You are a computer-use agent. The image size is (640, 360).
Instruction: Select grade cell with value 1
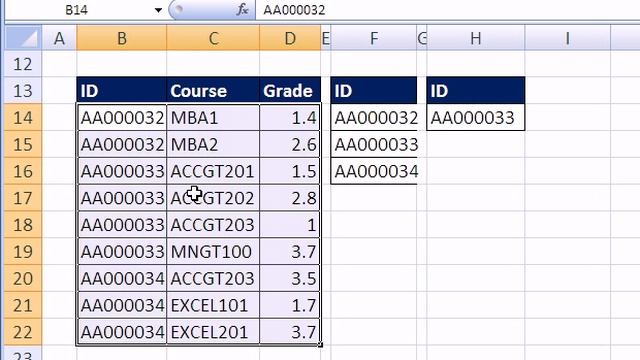[290, 224]
